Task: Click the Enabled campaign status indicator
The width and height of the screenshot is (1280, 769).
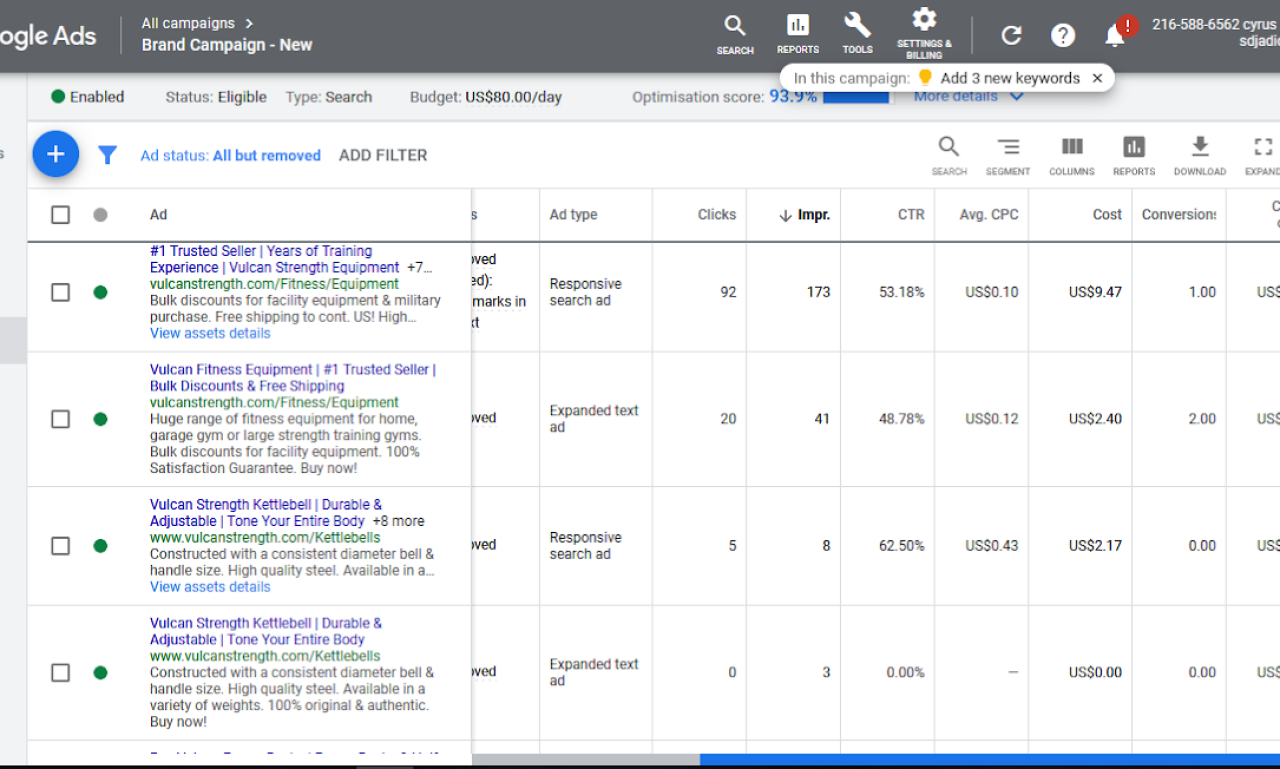Action: (x=88, y=97)
